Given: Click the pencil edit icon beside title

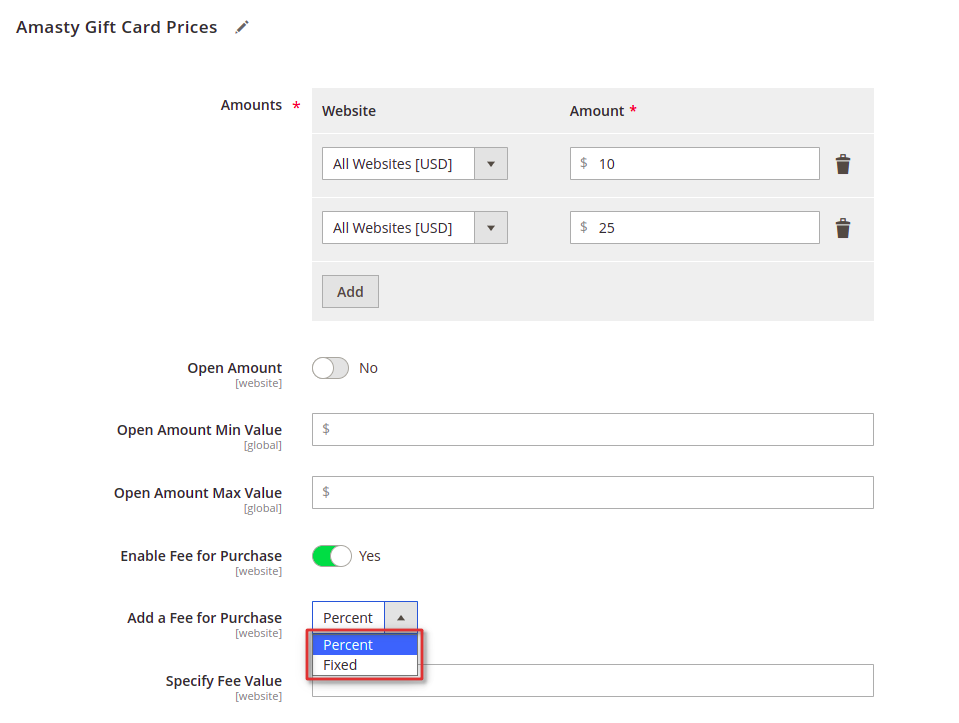Looking at the screenshot, I should tap(242, 28).
